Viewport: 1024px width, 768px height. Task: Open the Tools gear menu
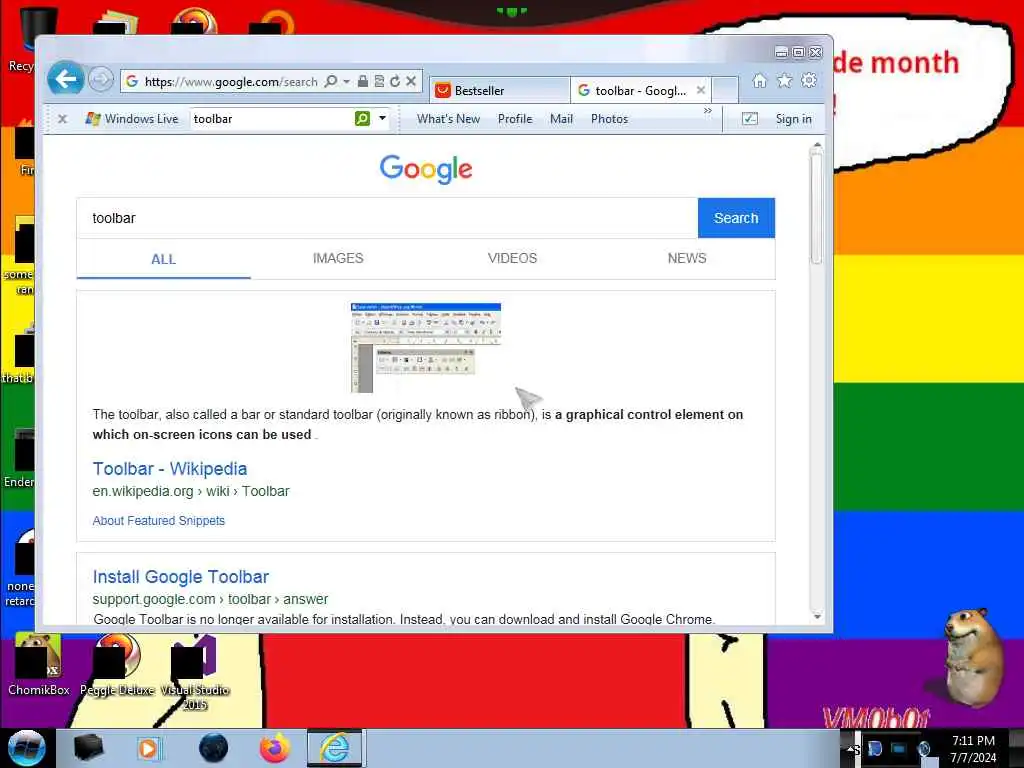click(809, 80)
